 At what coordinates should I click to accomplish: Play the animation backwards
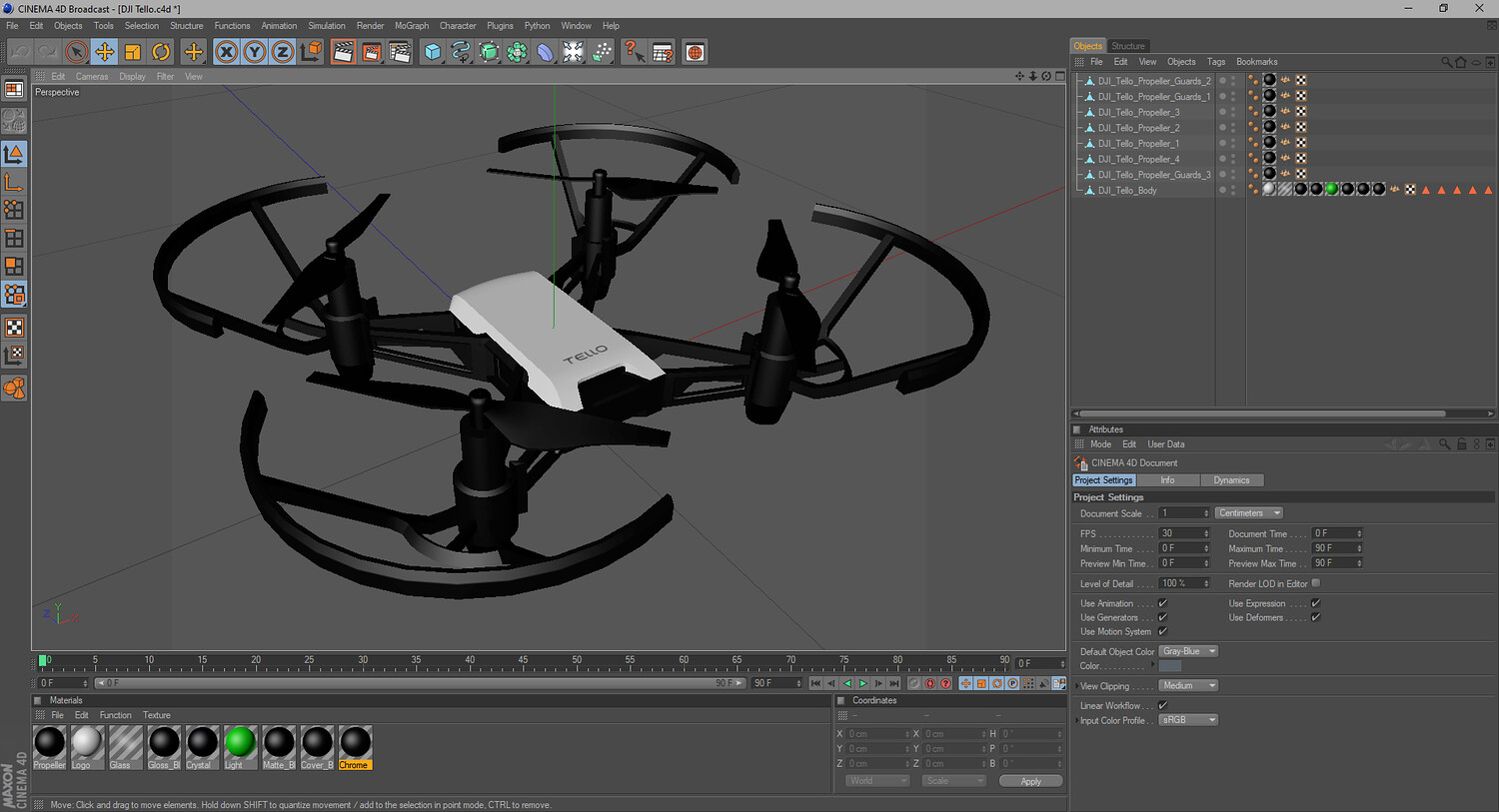(847, 683)
